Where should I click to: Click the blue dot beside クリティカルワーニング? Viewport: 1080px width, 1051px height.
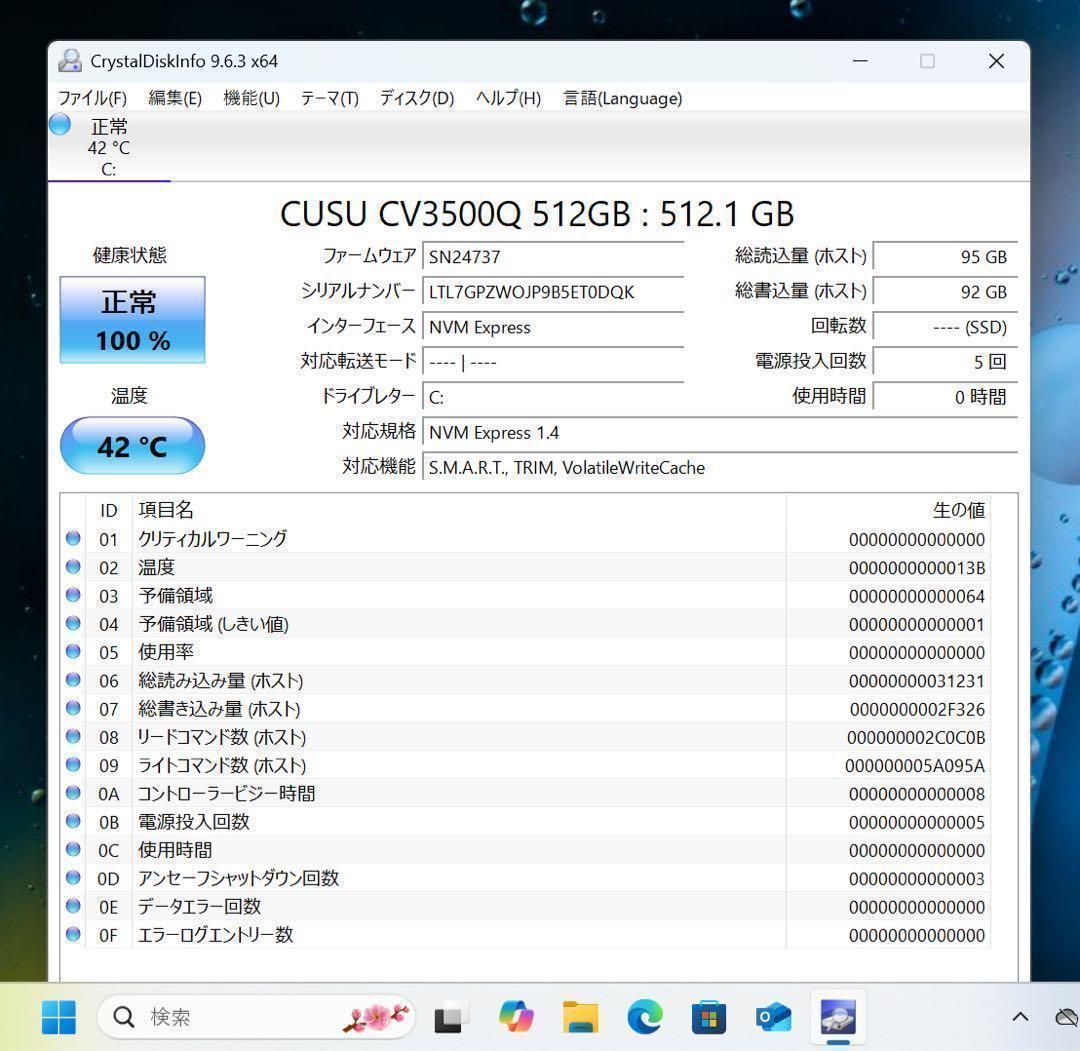72,538
